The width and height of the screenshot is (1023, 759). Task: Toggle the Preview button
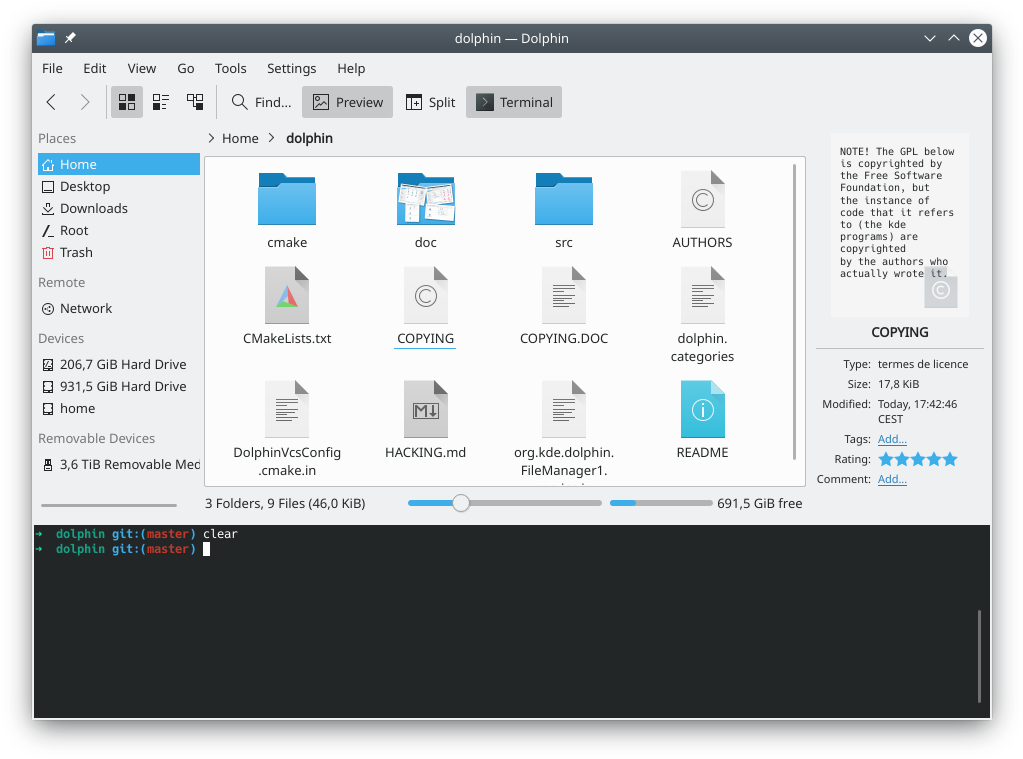348,102
